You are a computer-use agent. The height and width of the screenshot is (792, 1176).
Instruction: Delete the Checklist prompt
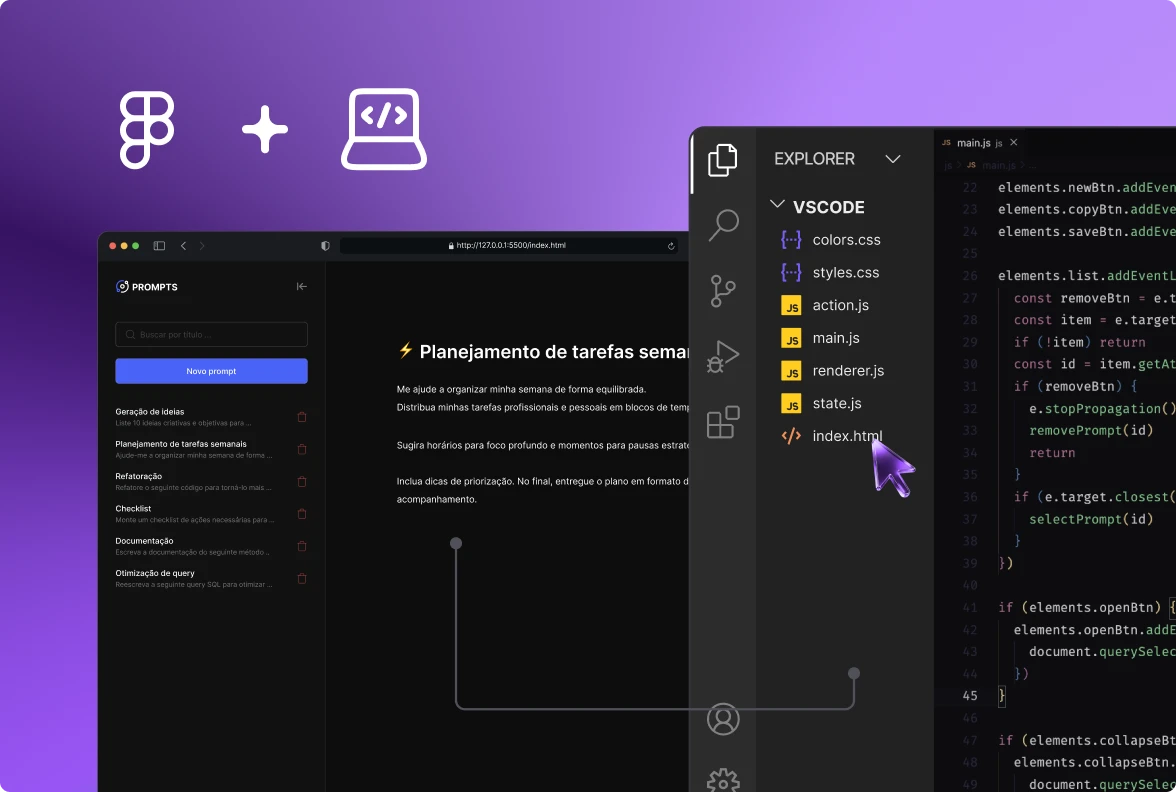[x=302, y=514]
